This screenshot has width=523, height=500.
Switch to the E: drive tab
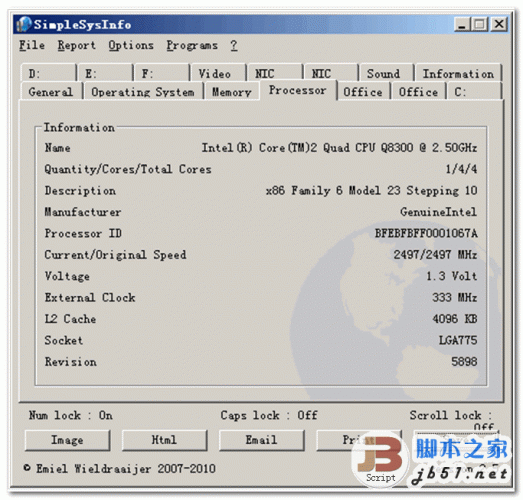[105, 73]
